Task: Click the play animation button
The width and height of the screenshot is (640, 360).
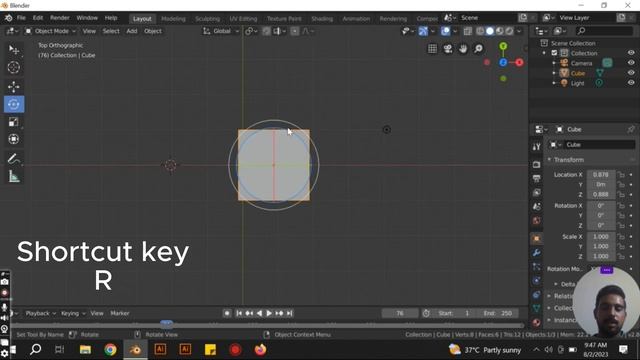Action: point(269,313)
